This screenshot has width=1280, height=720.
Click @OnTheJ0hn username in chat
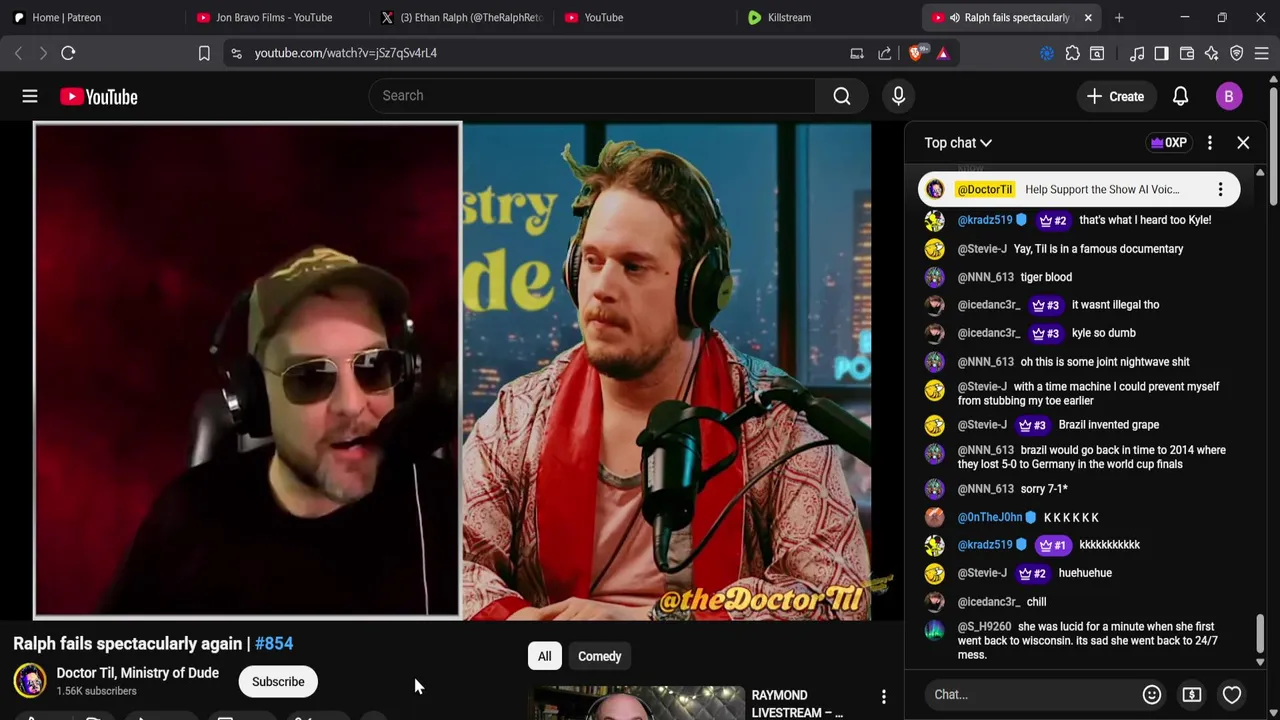point(990,517)
